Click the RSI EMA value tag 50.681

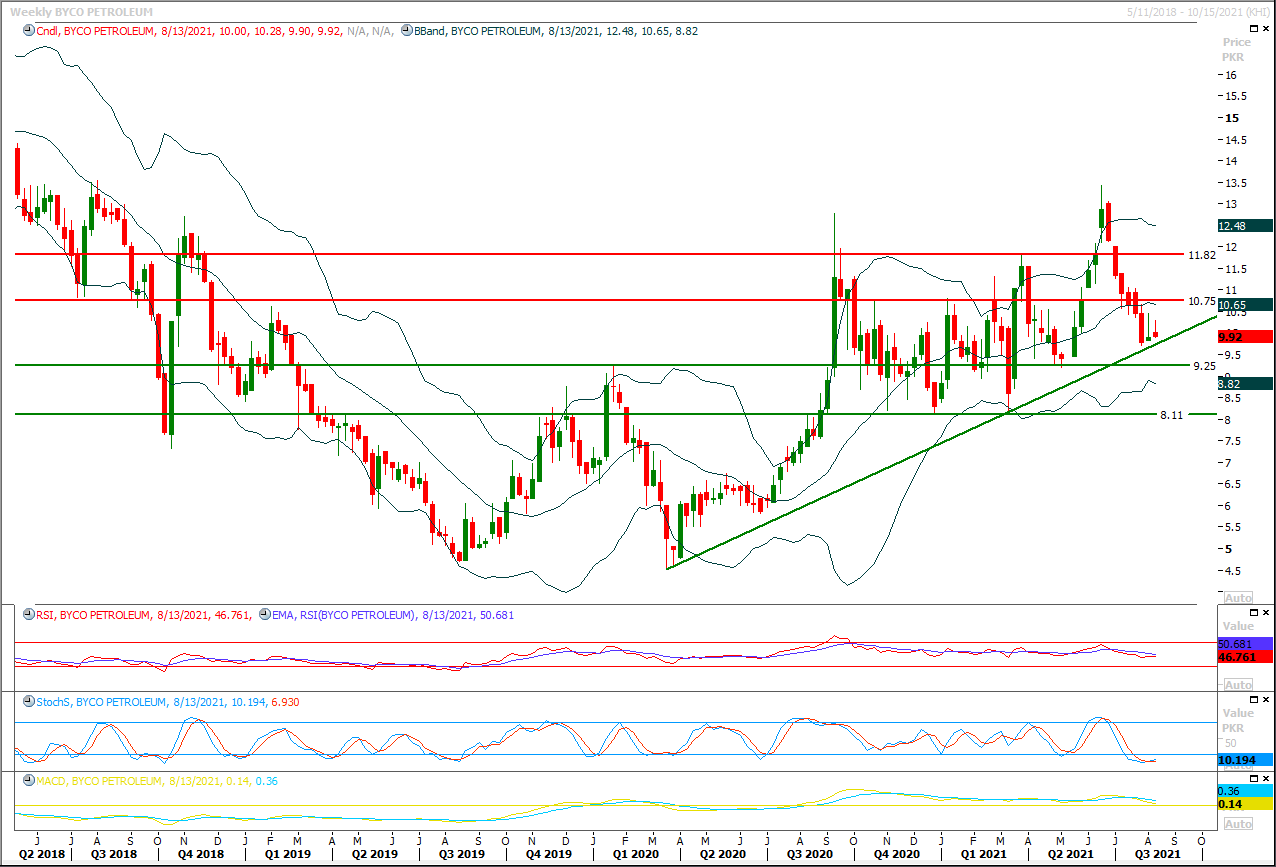pos(1244,644)
